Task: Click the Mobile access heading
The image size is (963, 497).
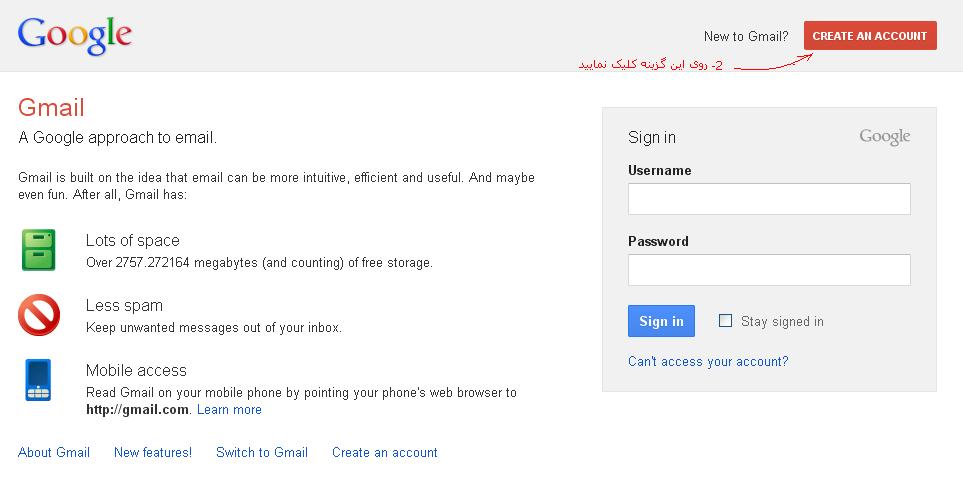Action: coord(136,371)
